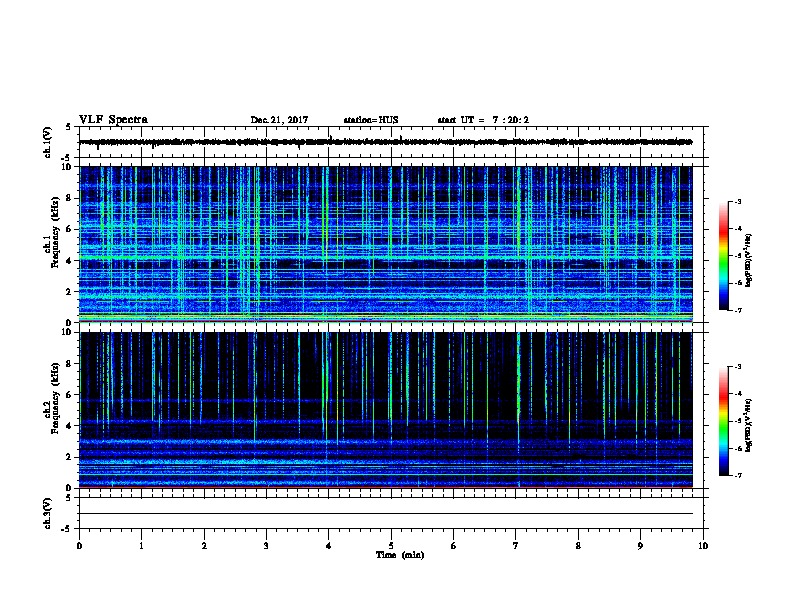The height and width of the screenshot is (612, 792).
Task: Click the 'Time (min)' axis title
Action: click(400, 555)
